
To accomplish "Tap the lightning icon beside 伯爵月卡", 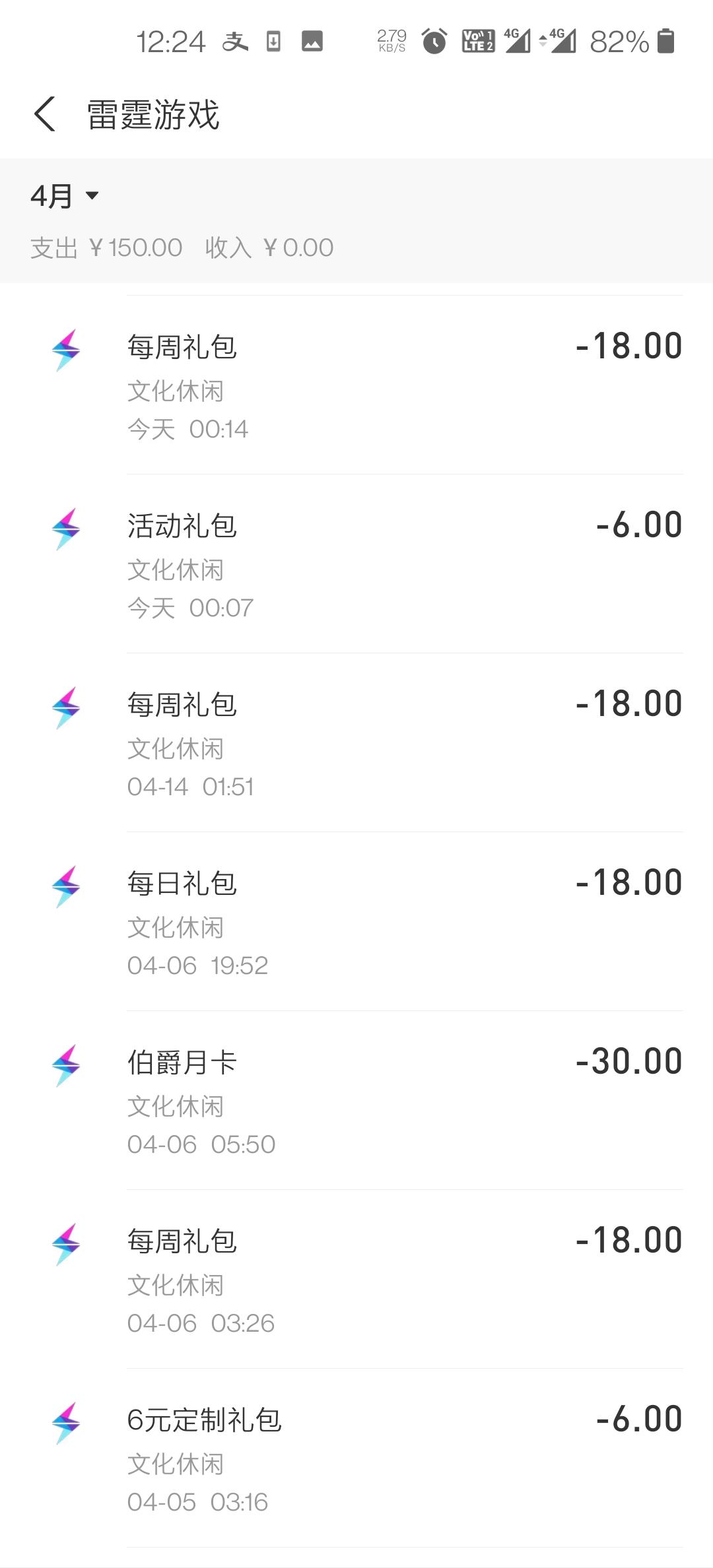I will (x=66, y=1065).
